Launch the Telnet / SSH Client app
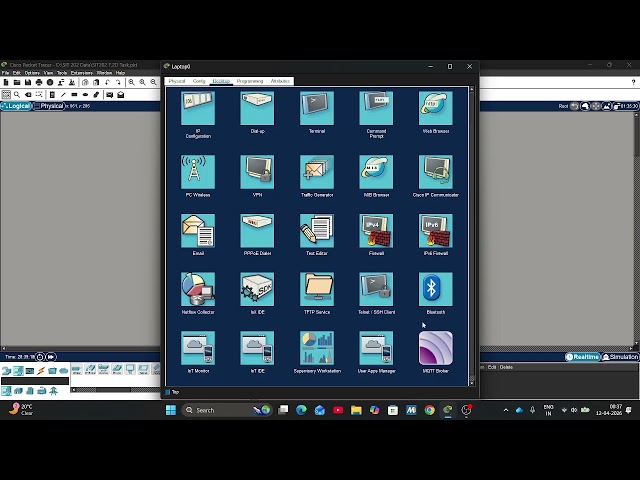This screenshot has width=640, height=480. coord(376,289)
